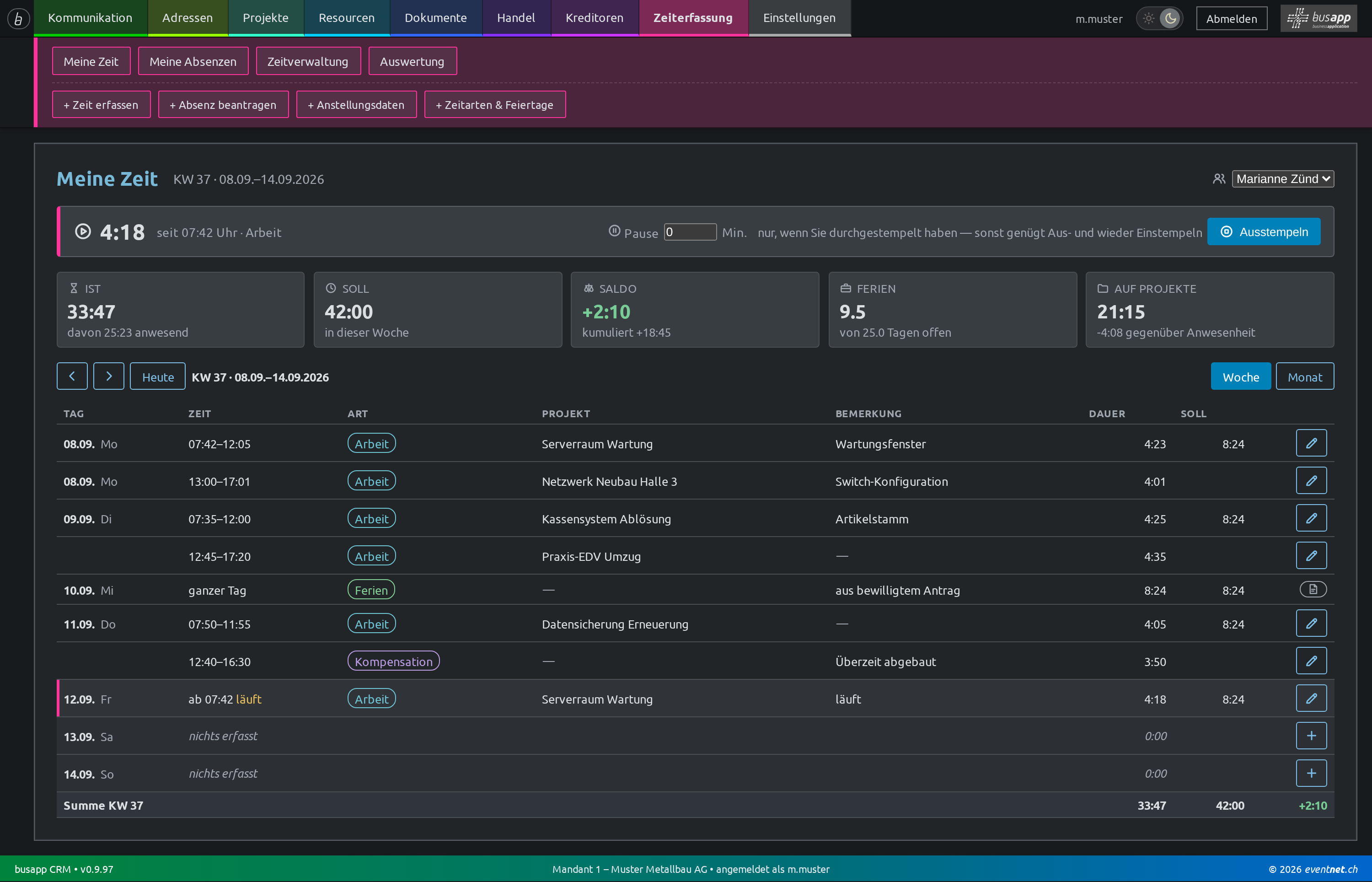Image resolution: width=1372 pixels, height=882 pixels.
Task: Add a time entry for 14.09. Sunday
Action: coord(1311,774)
